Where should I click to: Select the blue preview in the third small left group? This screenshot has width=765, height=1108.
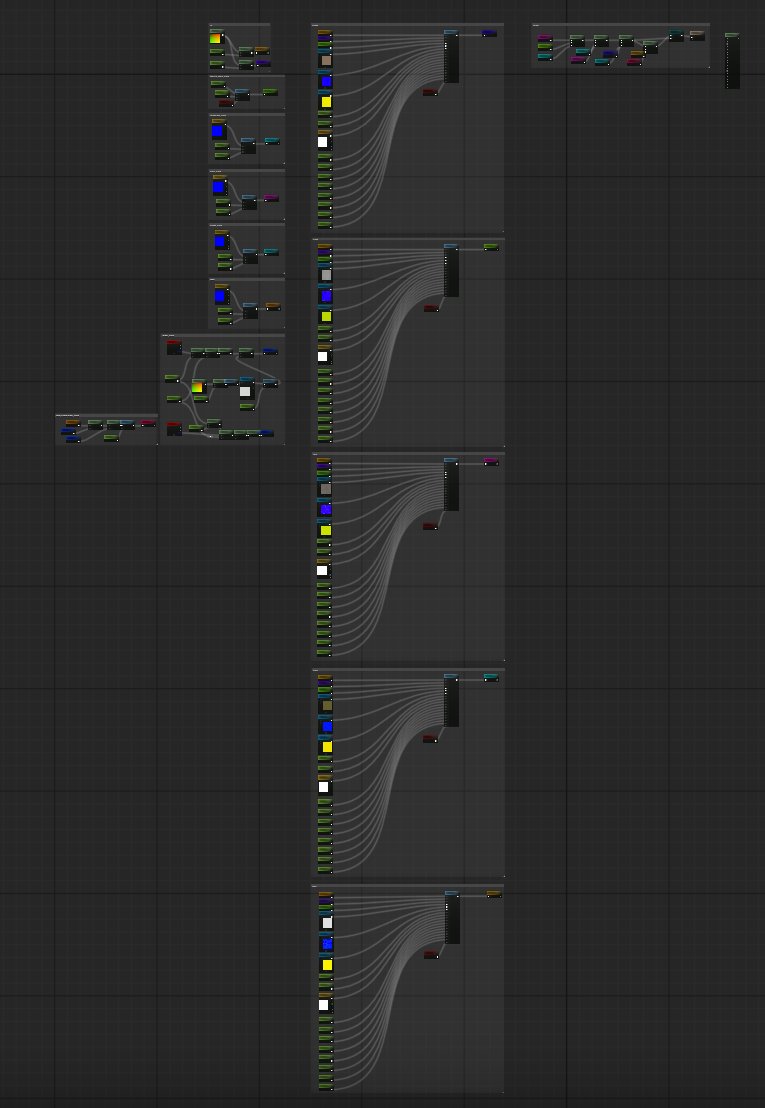[x=218, y=131]
